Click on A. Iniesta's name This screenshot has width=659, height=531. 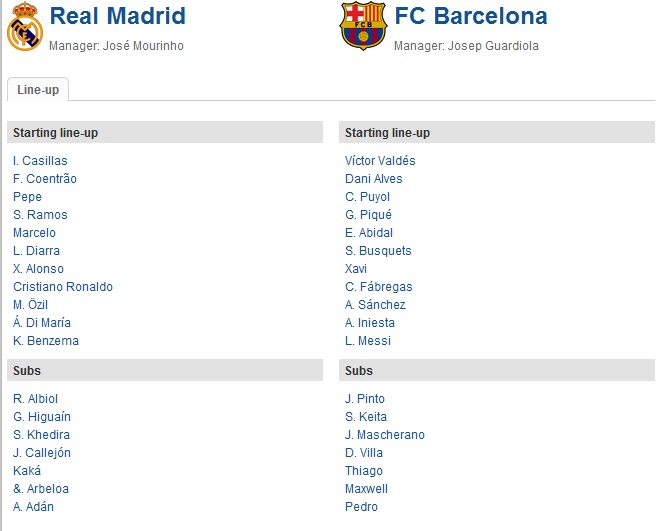pos(370,323)
